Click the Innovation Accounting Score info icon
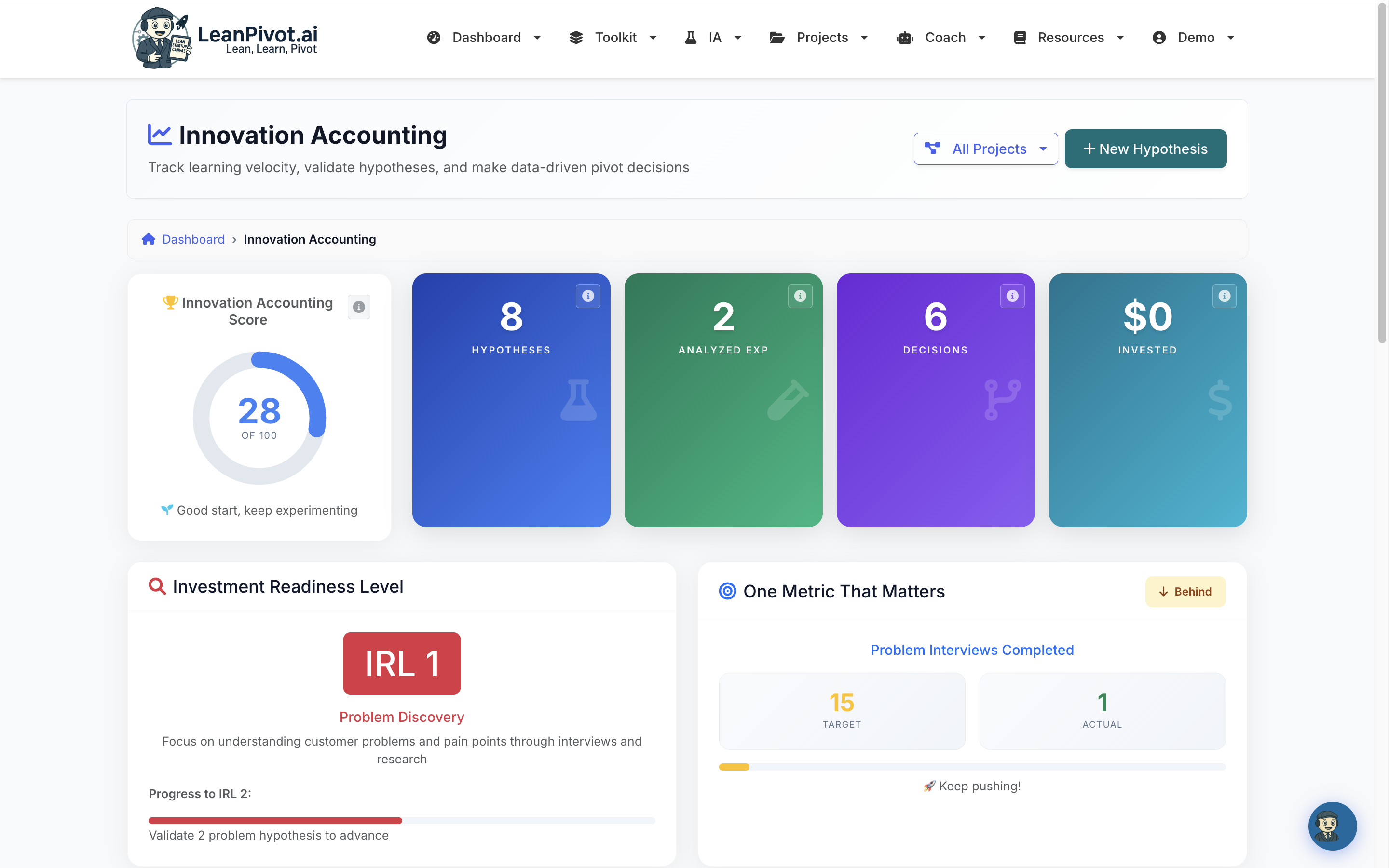 tap(359, 307)
